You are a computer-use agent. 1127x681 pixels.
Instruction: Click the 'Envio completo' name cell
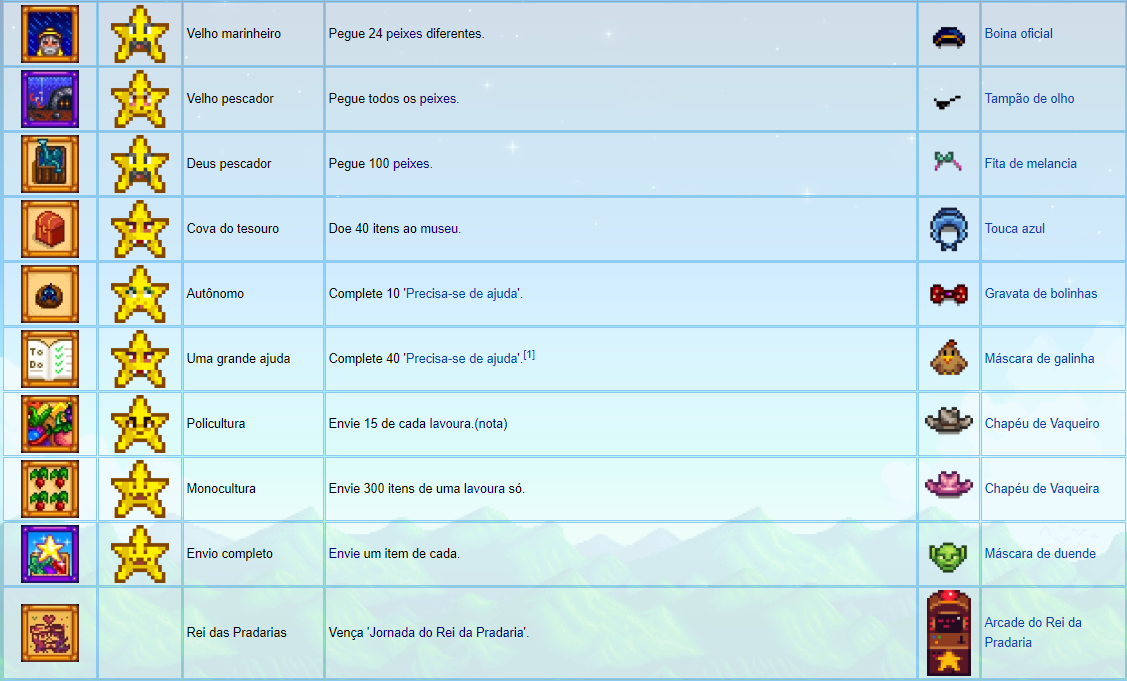click(254, 554)
